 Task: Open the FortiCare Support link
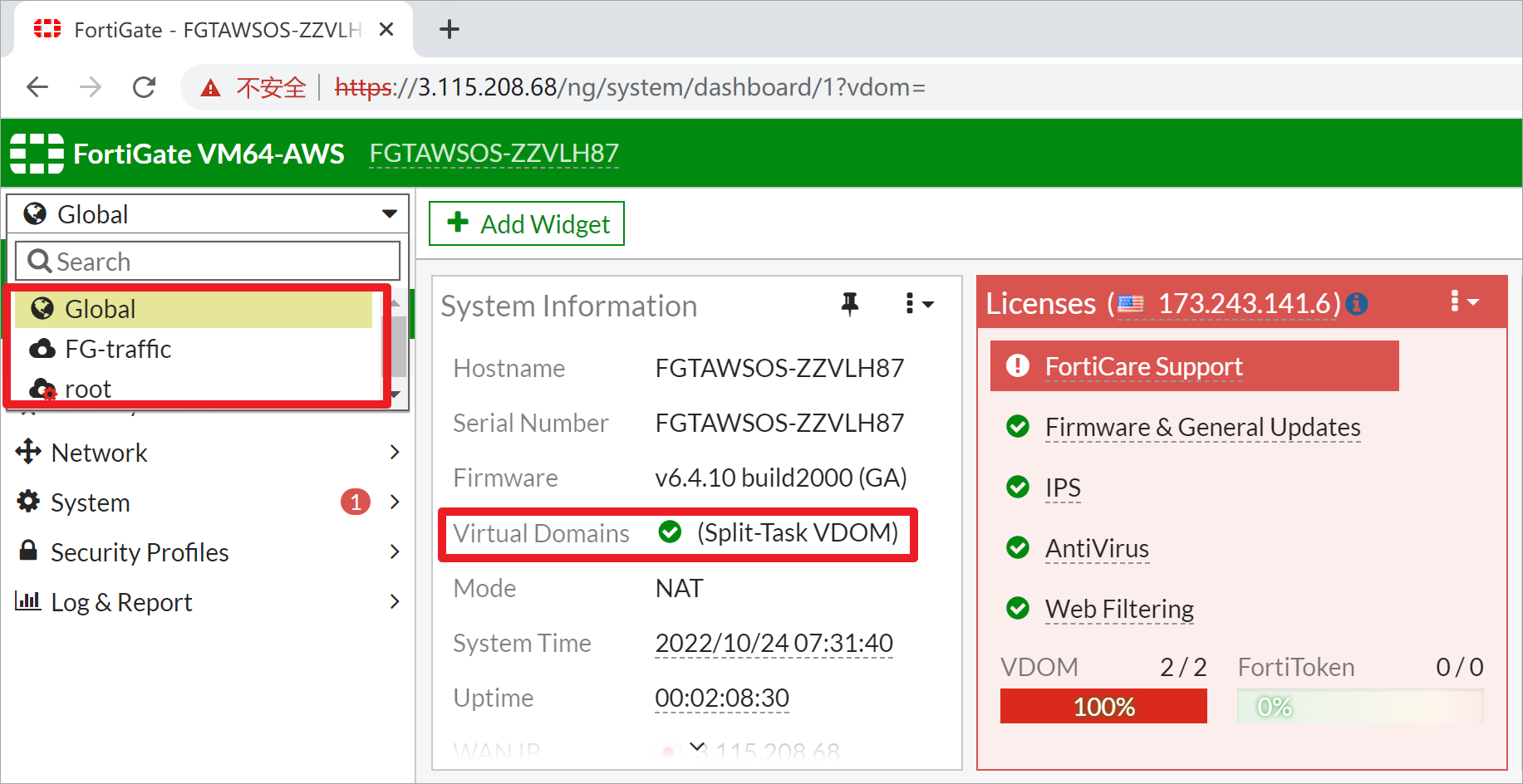pyautogui.click(x=1143, y=366)
